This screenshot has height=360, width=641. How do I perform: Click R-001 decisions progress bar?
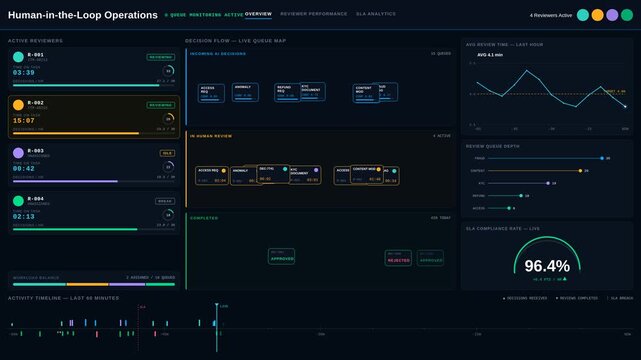[94, 85]
